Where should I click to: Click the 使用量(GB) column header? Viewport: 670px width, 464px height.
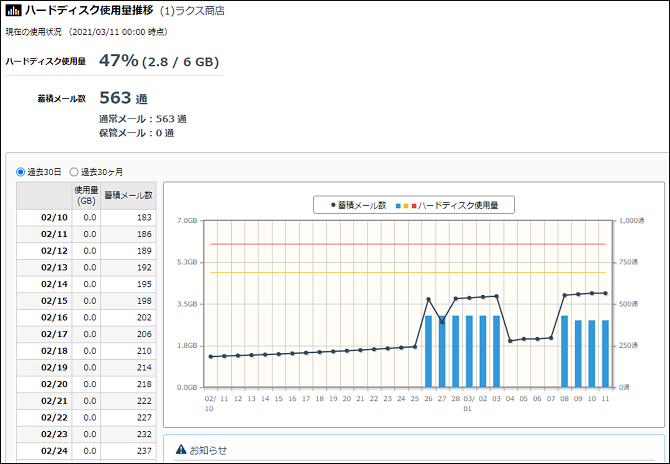[x=86, y=195]
